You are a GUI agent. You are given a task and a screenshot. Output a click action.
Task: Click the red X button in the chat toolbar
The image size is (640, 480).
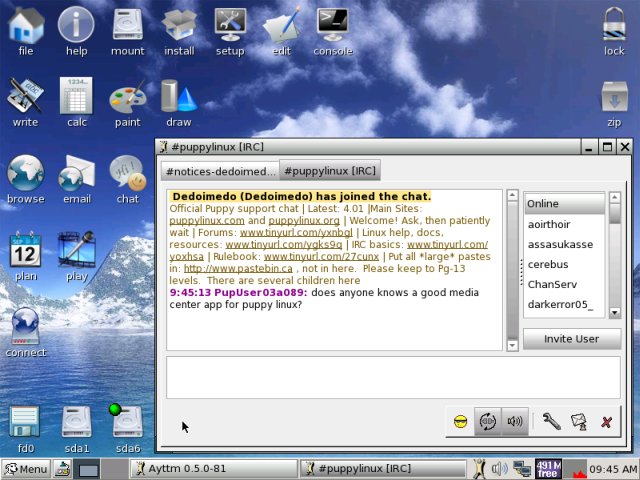coord(607,422)
